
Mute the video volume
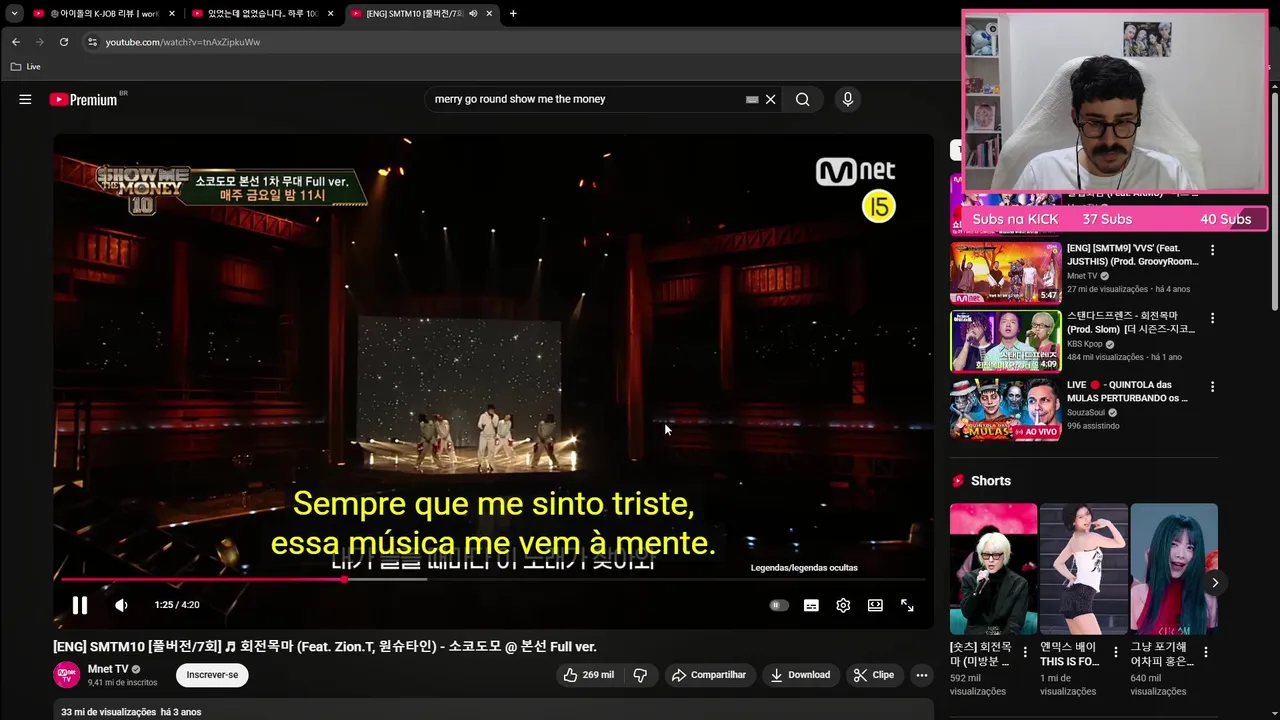(x=121, y=605)
